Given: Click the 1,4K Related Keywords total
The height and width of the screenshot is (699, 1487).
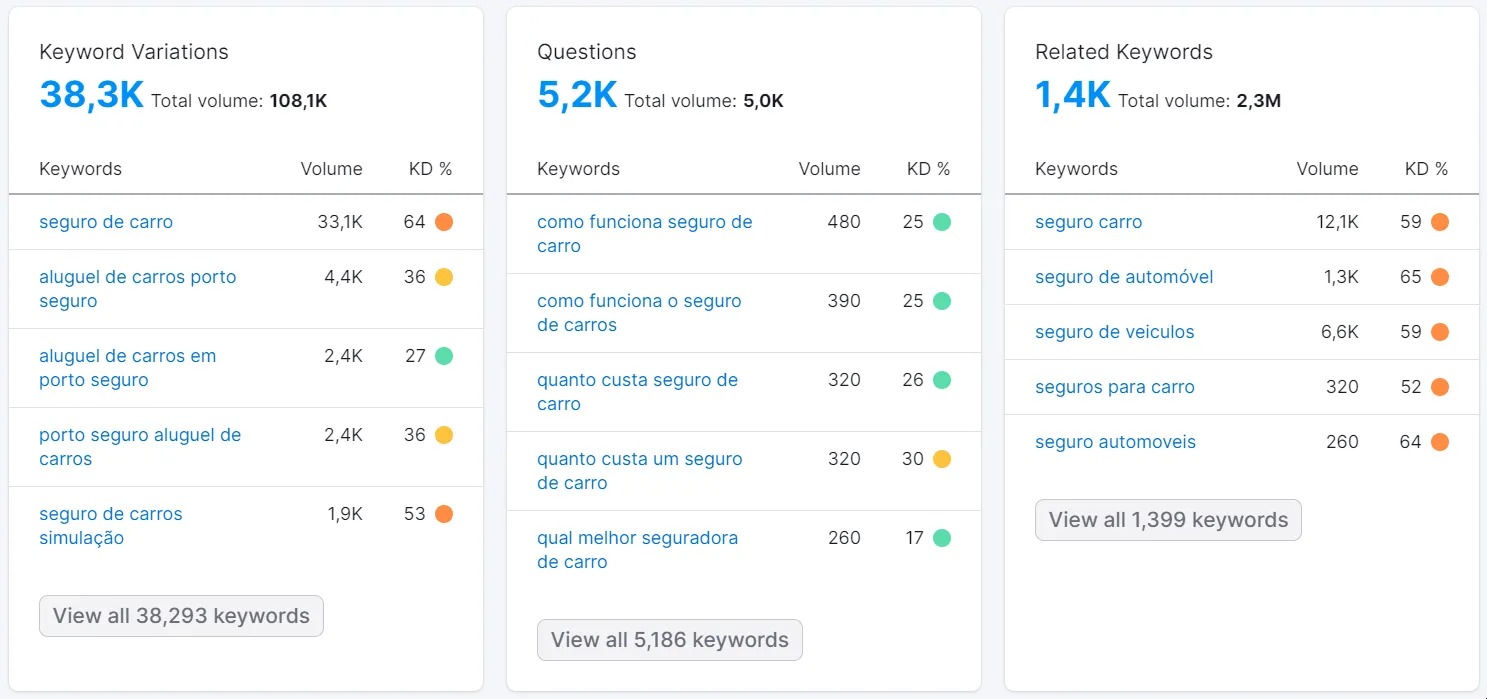Looking at the screenshot, I should click(x=1073, y=95).
